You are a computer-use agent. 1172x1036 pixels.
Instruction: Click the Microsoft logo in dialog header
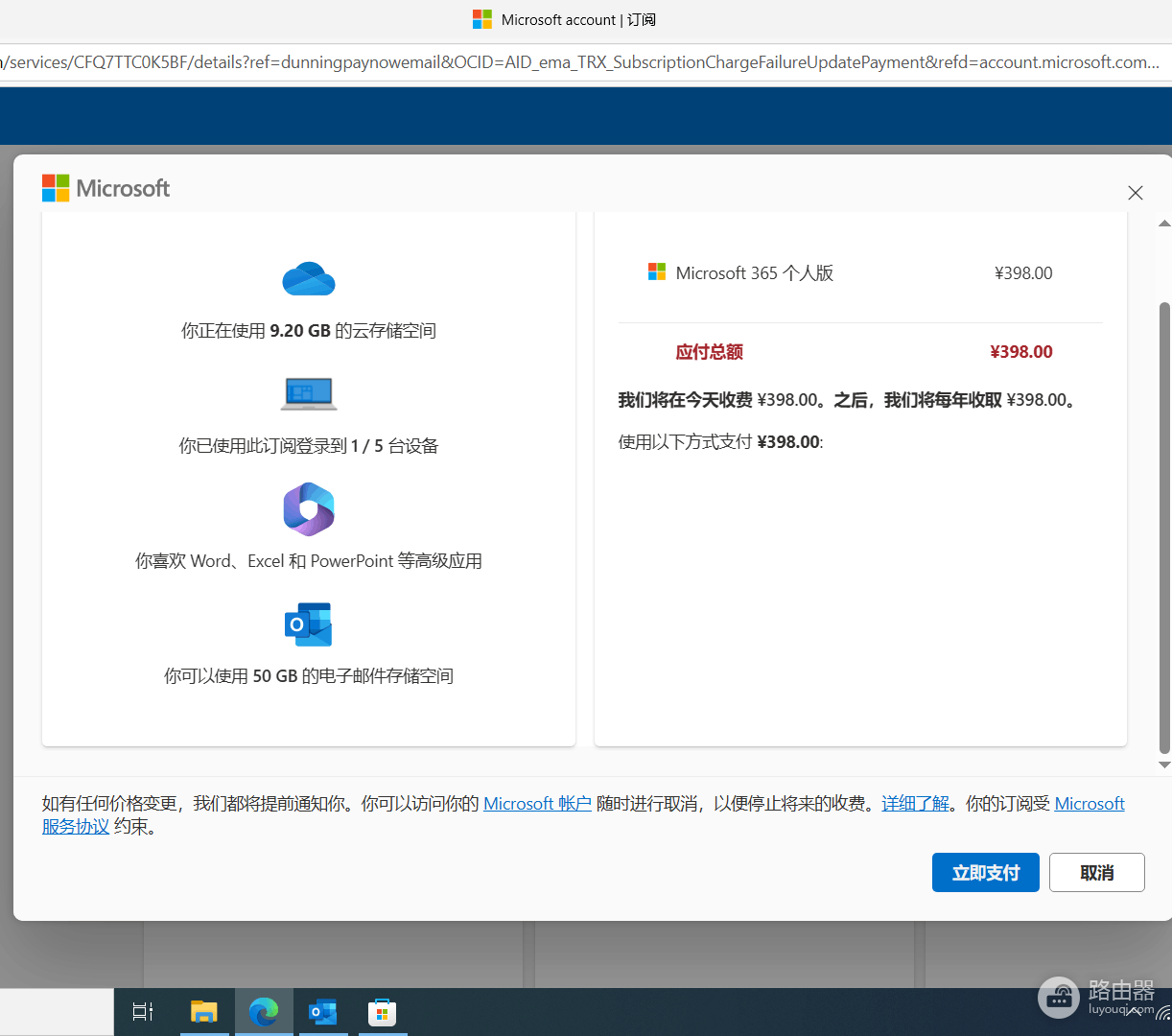click(105, 188)
